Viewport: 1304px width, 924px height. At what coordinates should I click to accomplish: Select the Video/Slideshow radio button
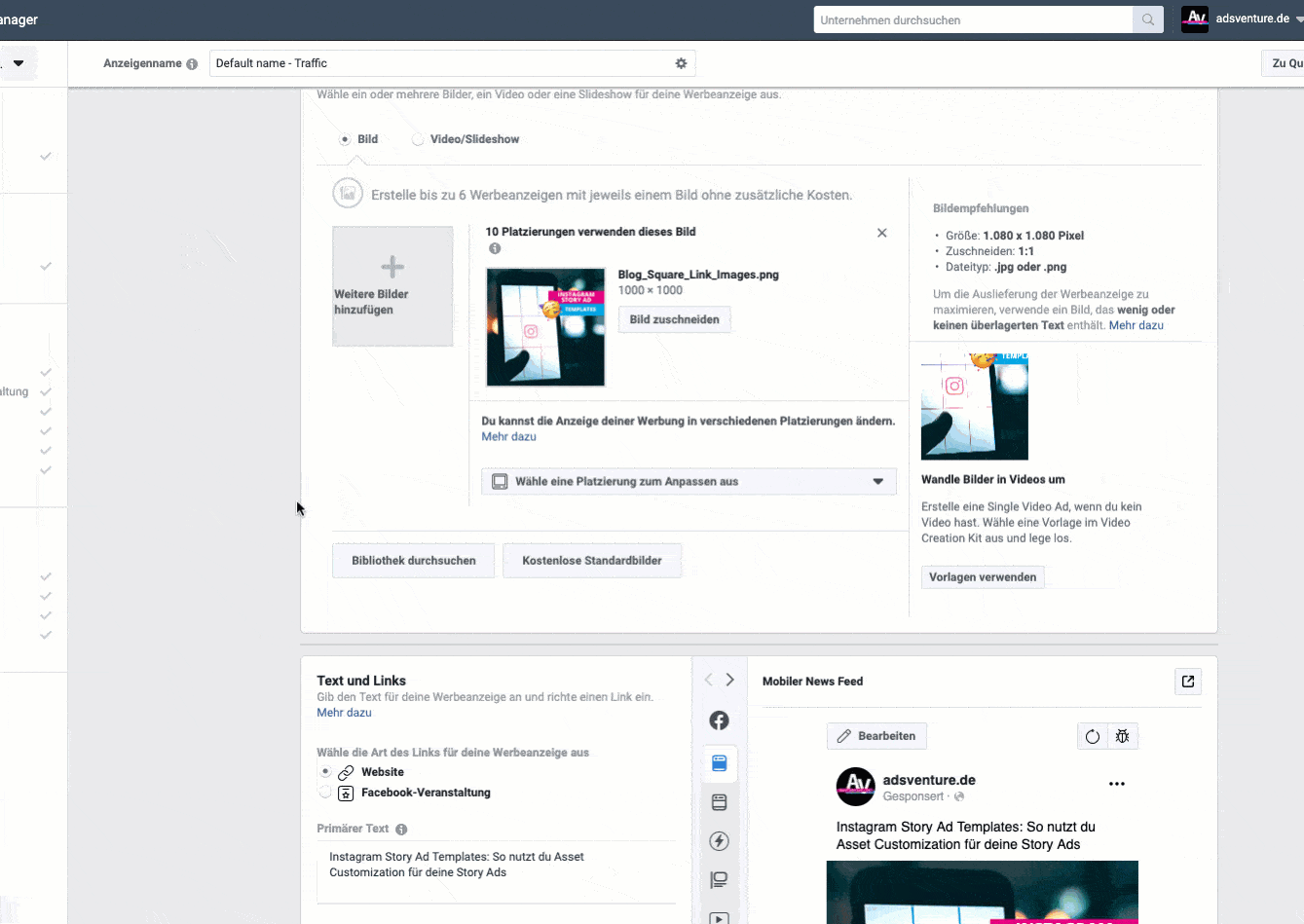tap(418, 139)
